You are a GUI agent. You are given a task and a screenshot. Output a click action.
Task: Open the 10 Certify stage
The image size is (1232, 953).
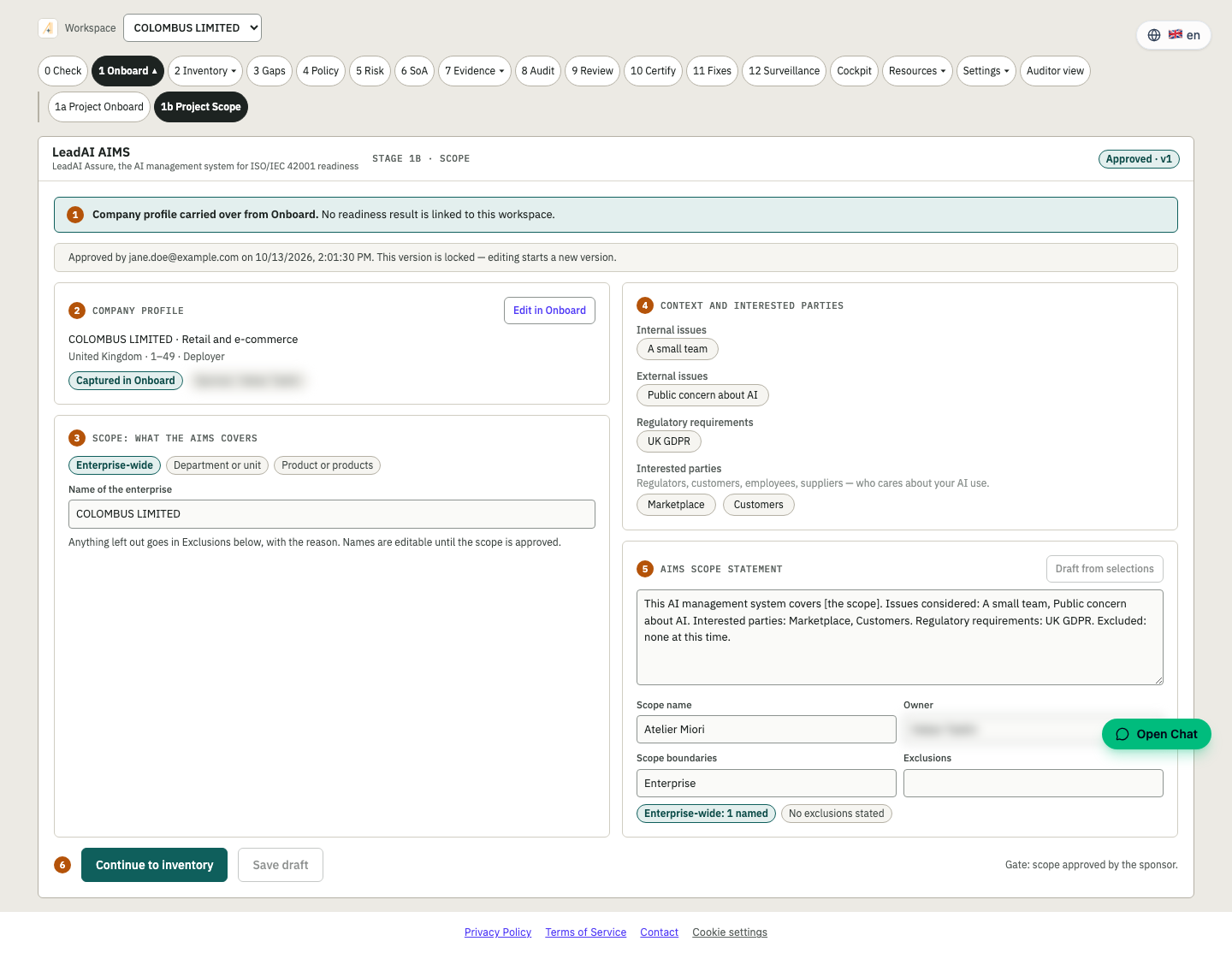coord(653,71)
